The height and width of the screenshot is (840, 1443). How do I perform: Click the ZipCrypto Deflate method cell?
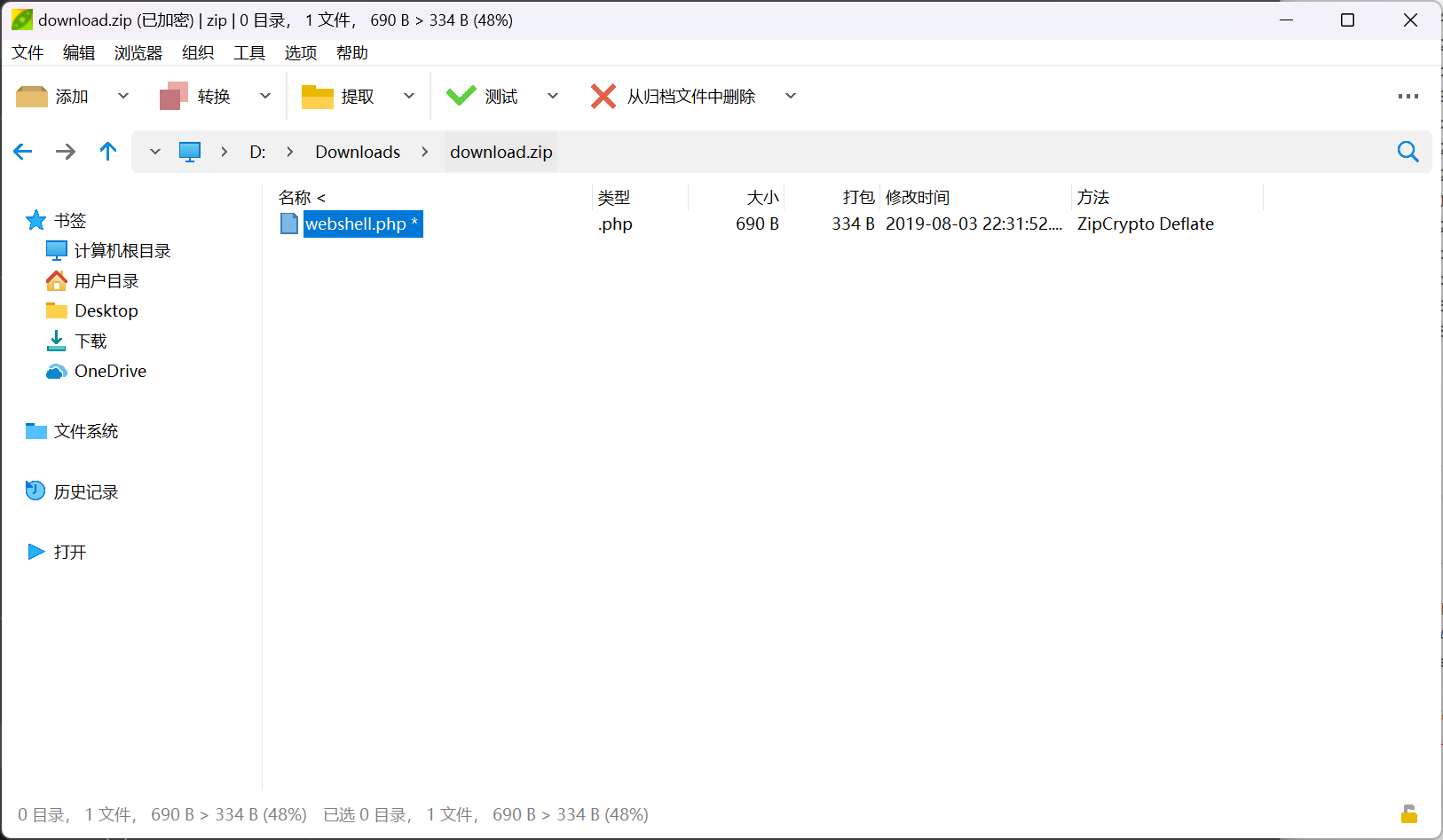point(1145,224)
